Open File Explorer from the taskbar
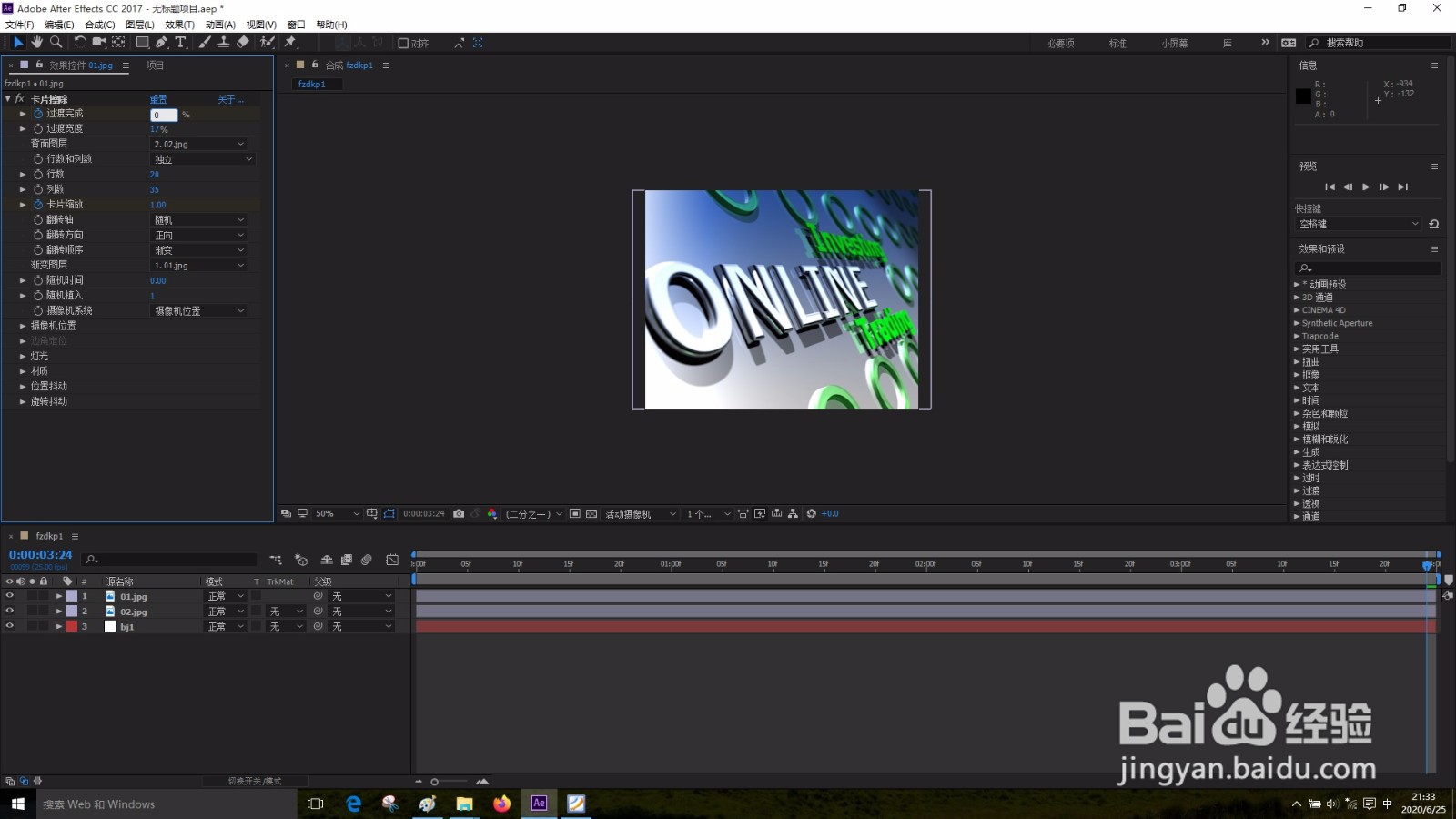 [464, 804]
